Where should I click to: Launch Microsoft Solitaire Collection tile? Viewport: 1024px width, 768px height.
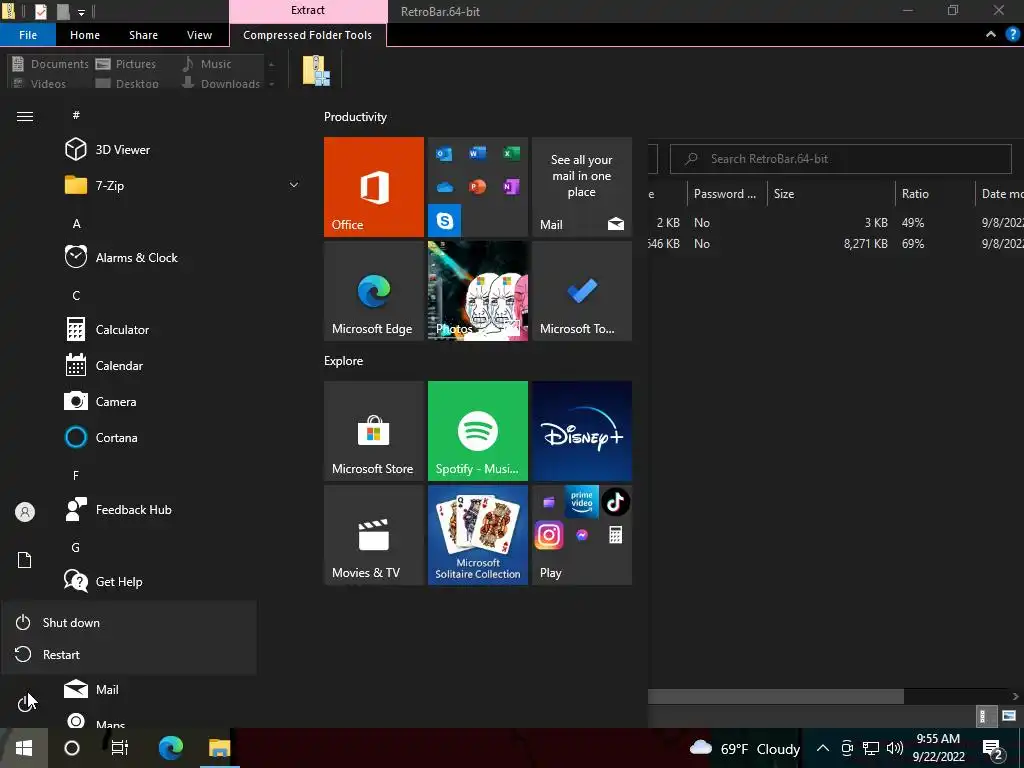477,535
